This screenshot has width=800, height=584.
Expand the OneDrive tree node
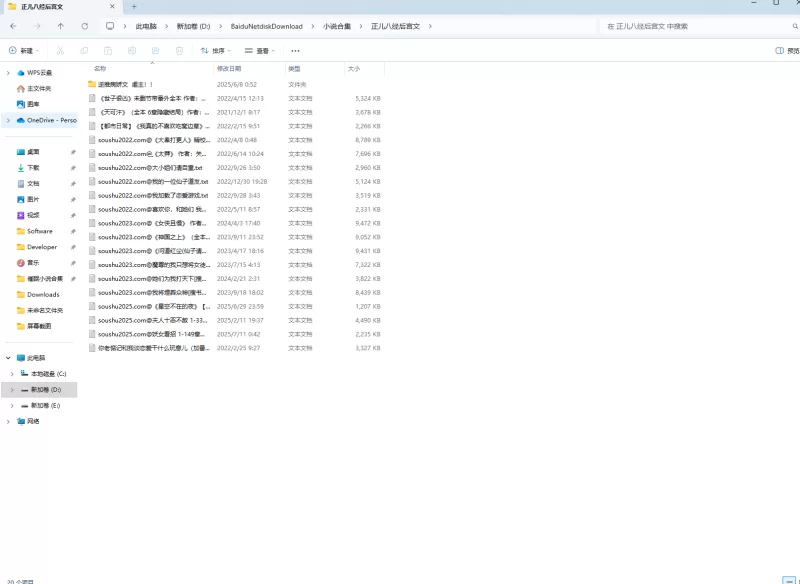tap(8, 120)
